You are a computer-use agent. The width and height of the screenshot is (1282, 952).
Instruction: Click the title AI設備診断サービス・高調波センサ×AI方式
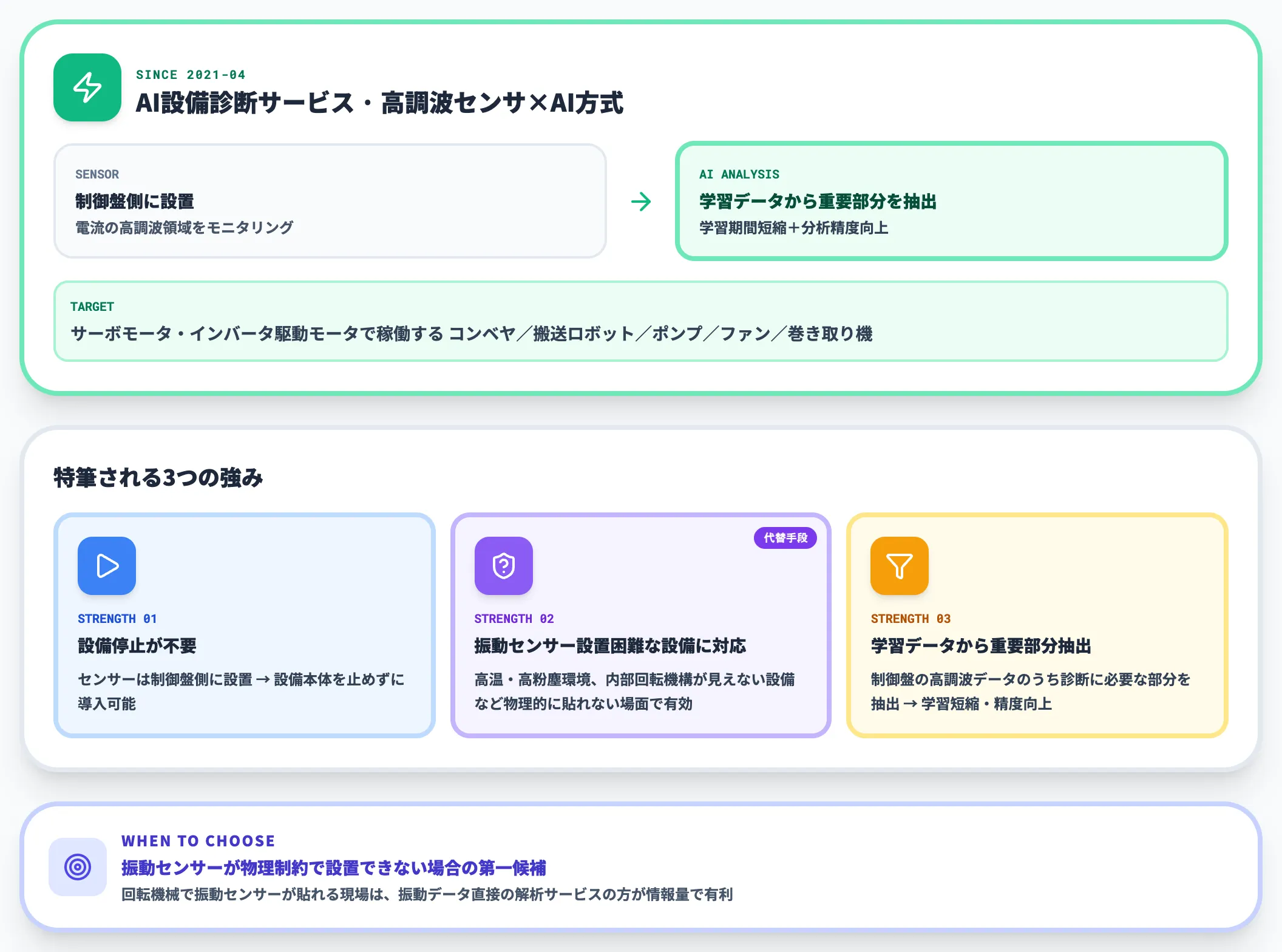(379, 103)
